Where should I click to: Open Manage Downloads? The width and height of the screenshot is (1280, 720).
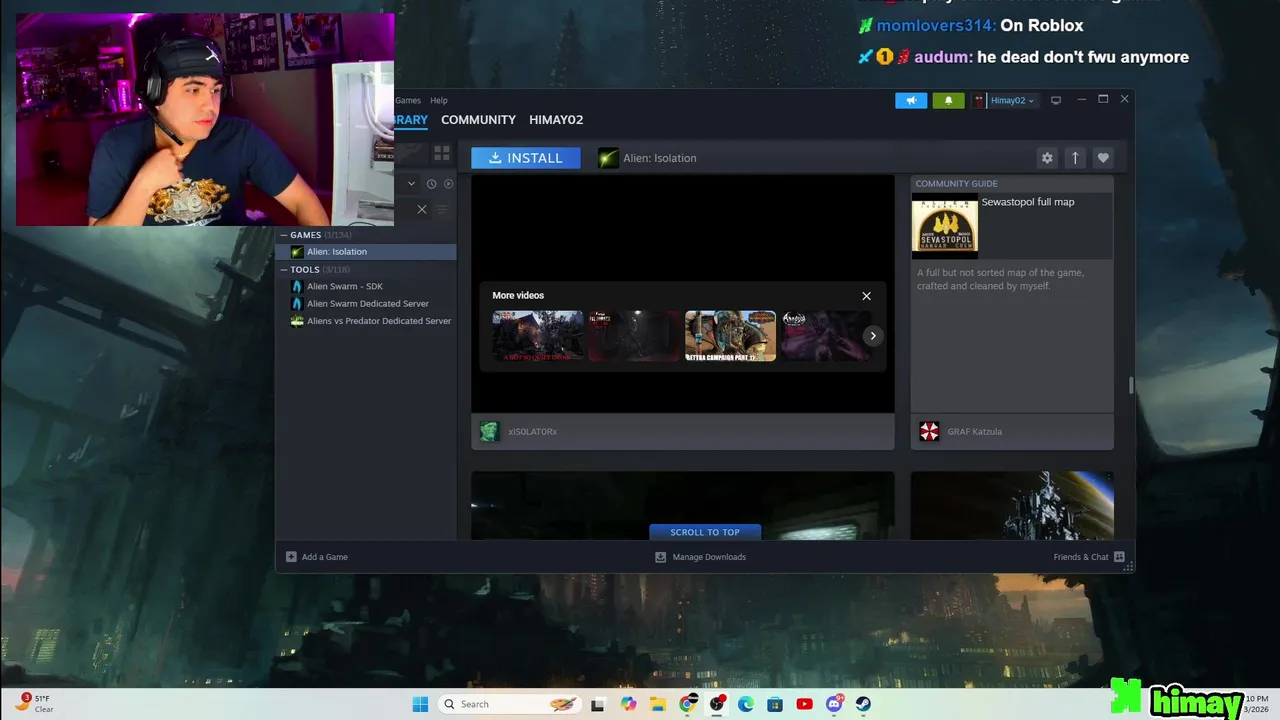coord(700,557)
